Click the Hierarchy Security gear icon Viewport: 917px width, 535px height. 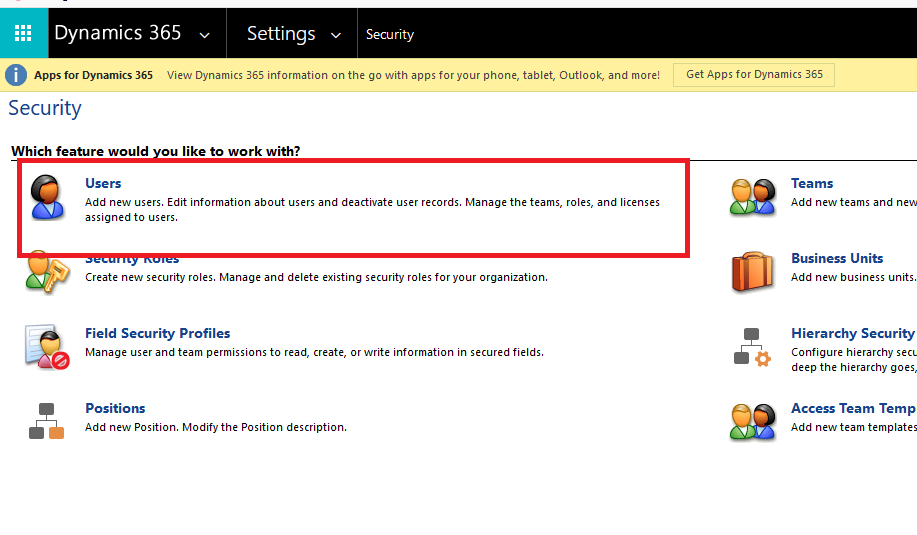click(x=752, y=347)
